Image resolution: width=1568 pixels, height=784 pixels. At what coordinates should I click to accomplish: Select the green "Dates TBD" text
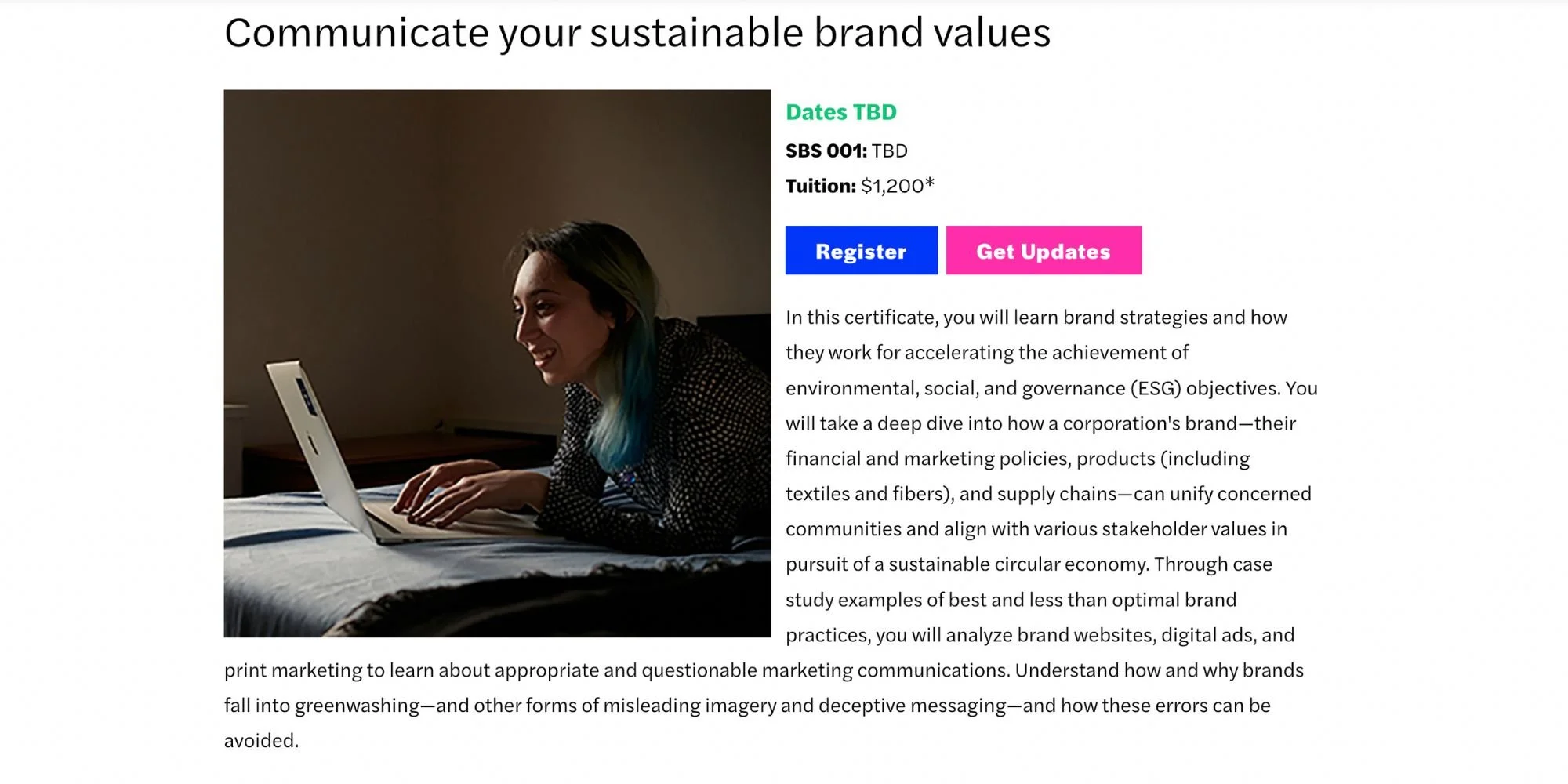click(840, 112)
